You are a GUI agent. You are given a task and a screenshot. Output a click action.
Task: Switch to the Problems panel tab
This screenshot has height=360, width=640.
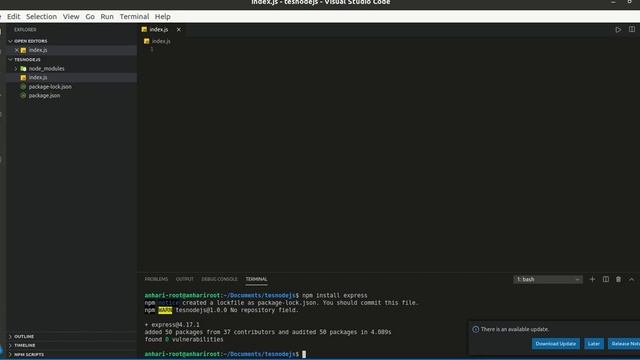(x=156, y=279)
